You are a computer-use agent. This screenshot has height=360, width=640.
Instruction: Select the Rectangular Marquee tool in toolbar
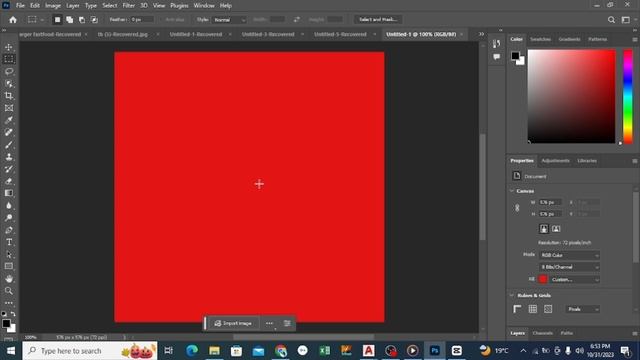9,59
